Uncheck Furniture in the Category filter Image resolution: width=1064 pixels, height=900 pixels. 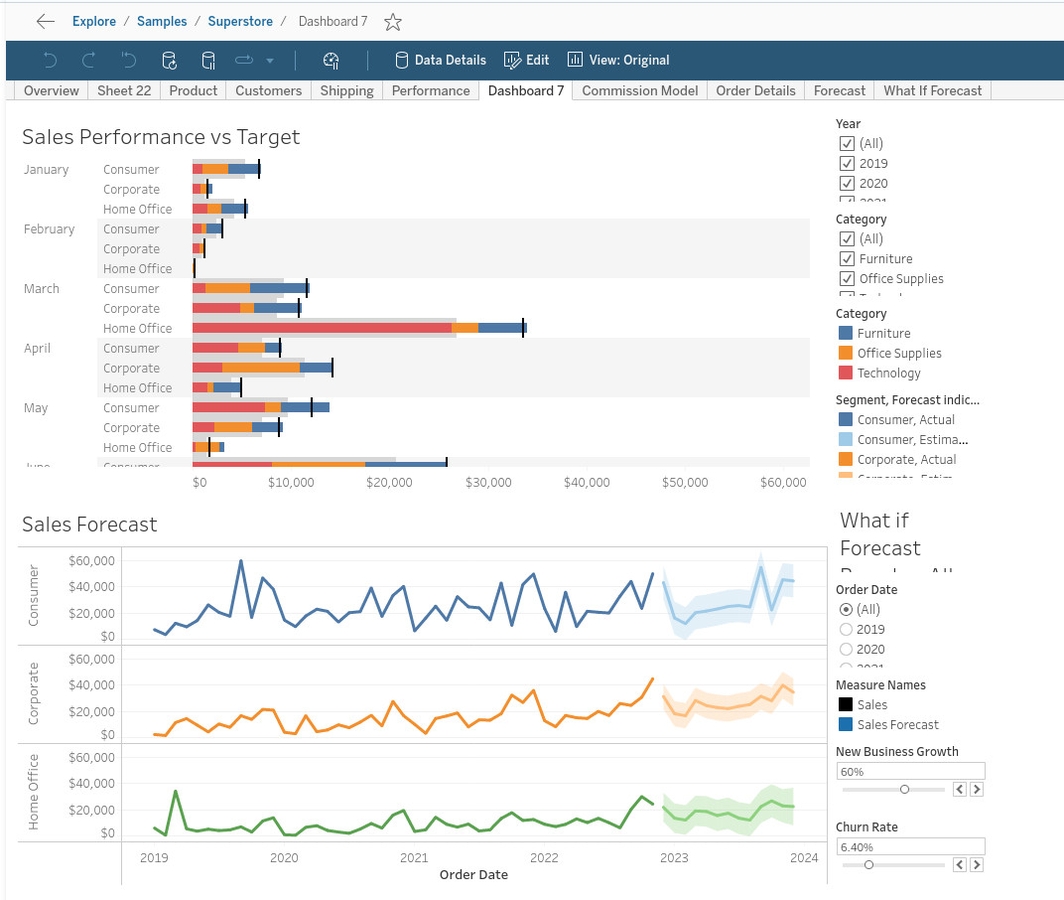pyautogui.click(x=846, y=258)
